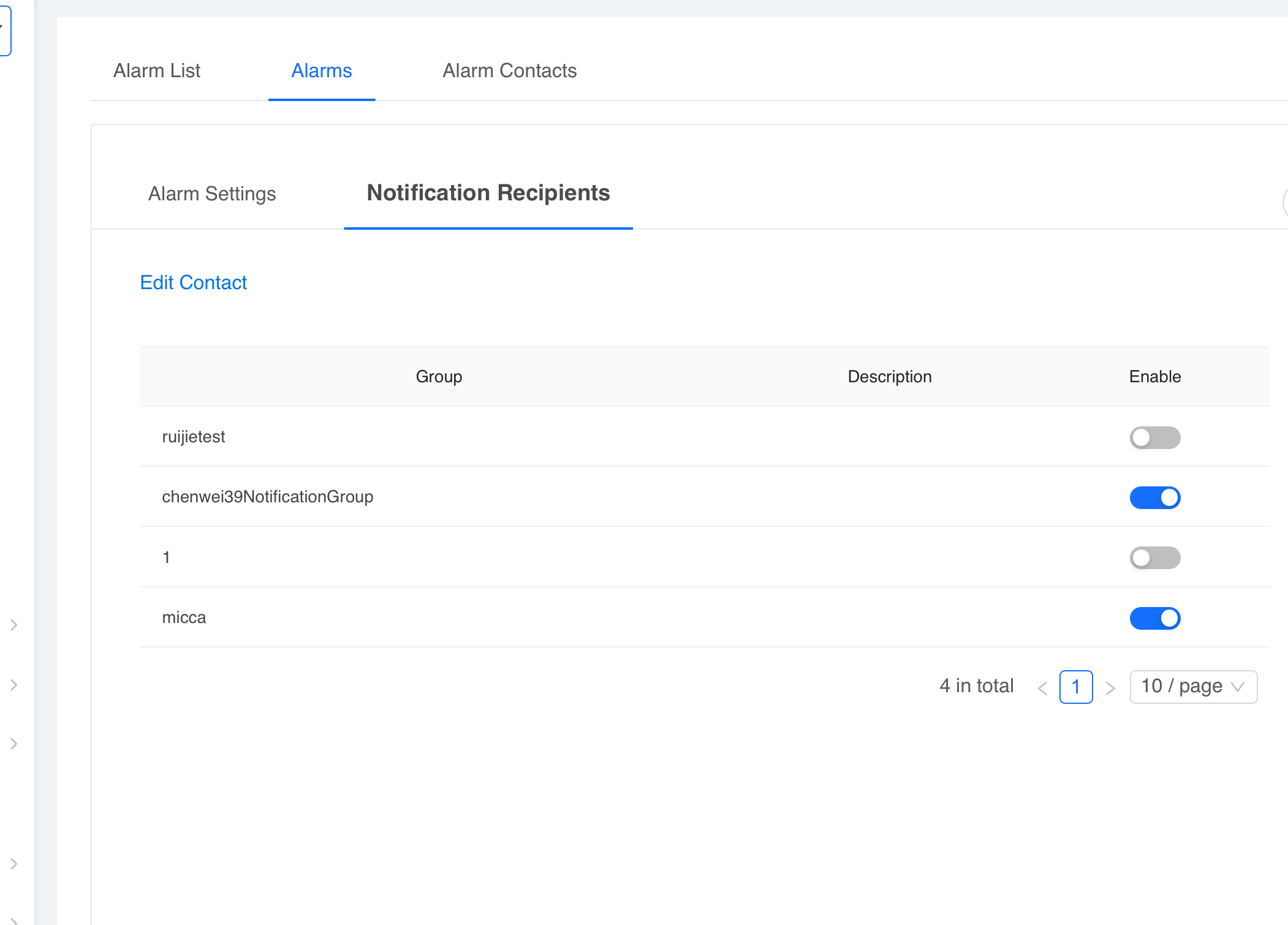Select the chenwei39NotificationGroup row name
This screenshot has height=925, width=1288.
pos(267,497)
